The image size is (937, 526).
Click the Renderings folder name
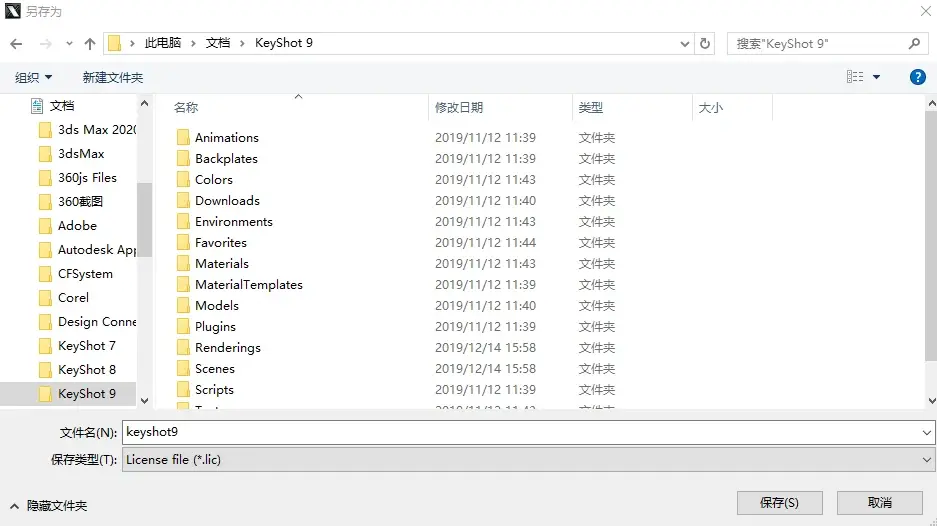pyautogui.click(x=228, y=348)
